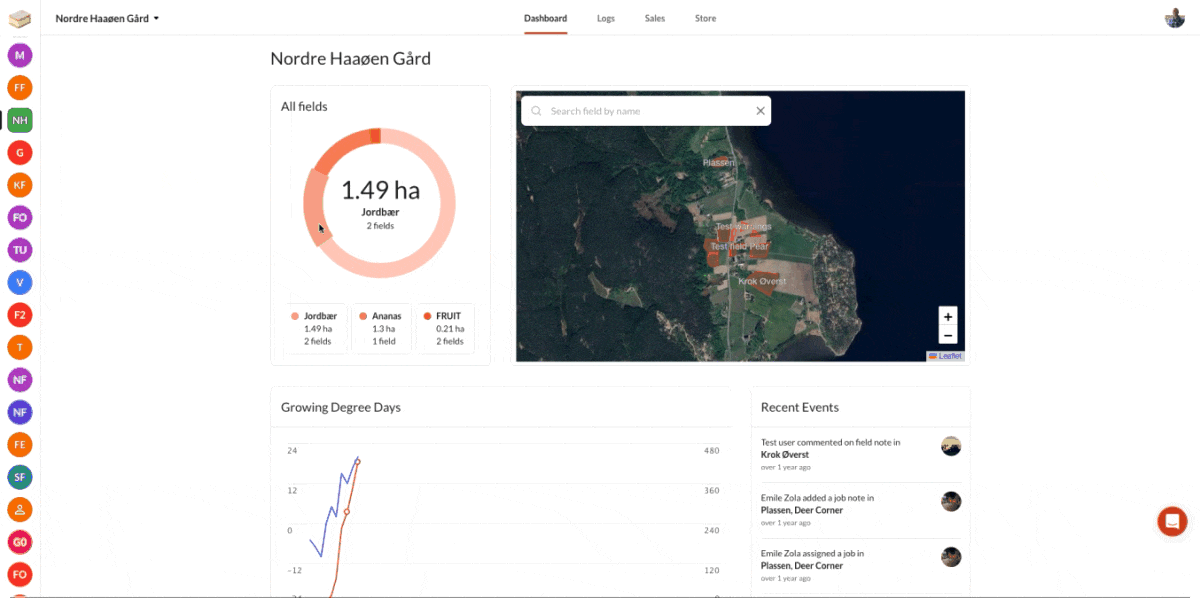Click the red FRUIT donut segment at the top
Image resolution: width=1200 pixels, height=598 pixels.
[375, 135]
